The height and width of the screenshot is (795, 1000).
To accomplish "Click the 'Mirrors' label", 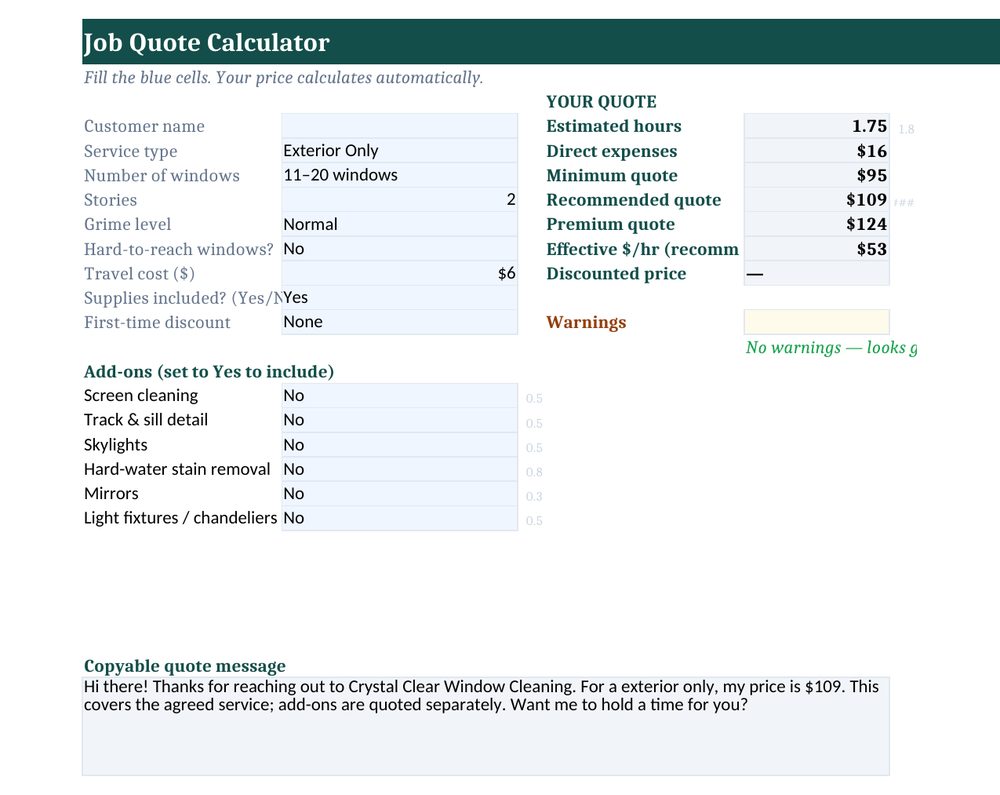I will 111,493.
